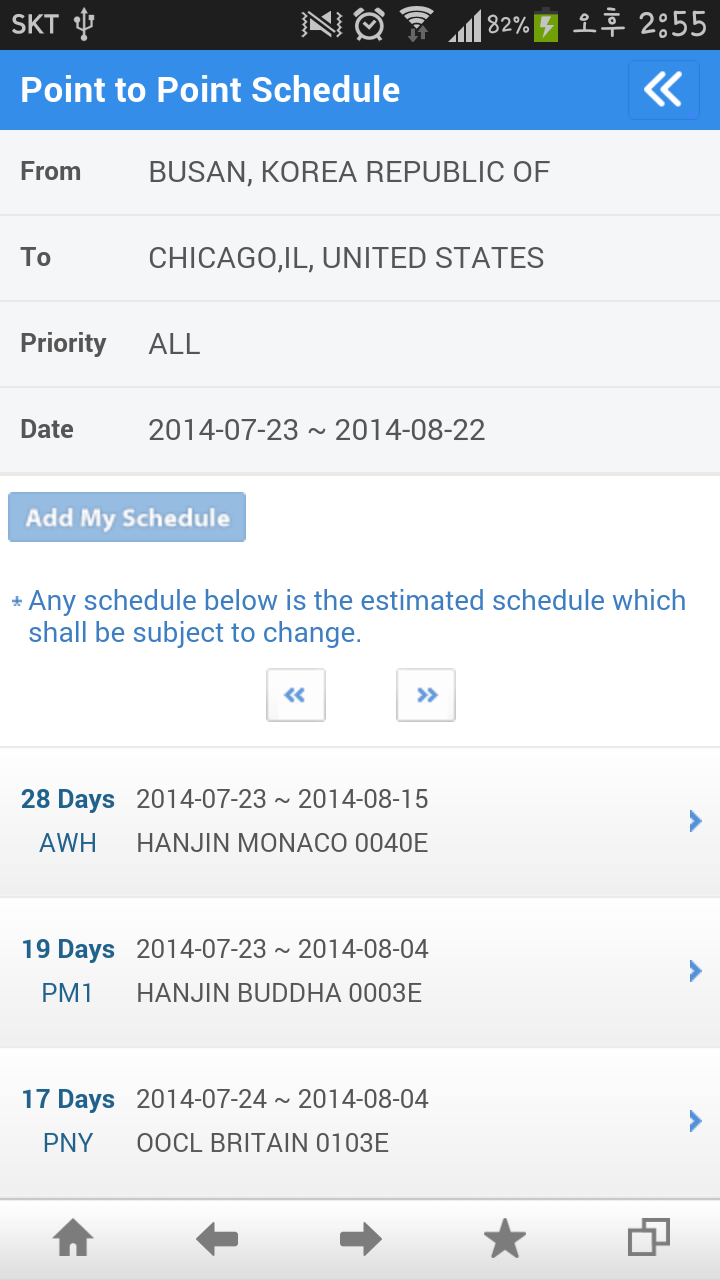Screen dimensions: 720x1280
Task: Tap the Priority ALL value
Action: click(174, 344)
